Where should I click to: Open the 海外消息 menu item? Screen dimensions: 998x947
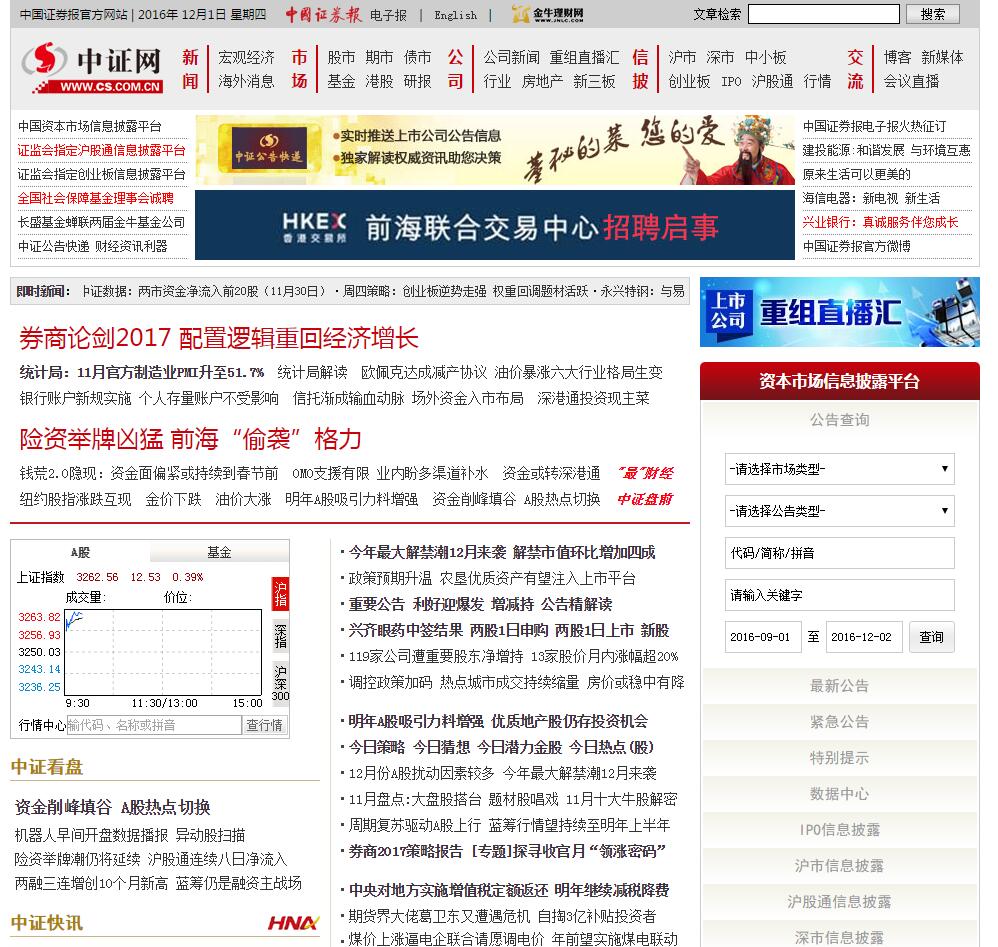coord(246,81)
